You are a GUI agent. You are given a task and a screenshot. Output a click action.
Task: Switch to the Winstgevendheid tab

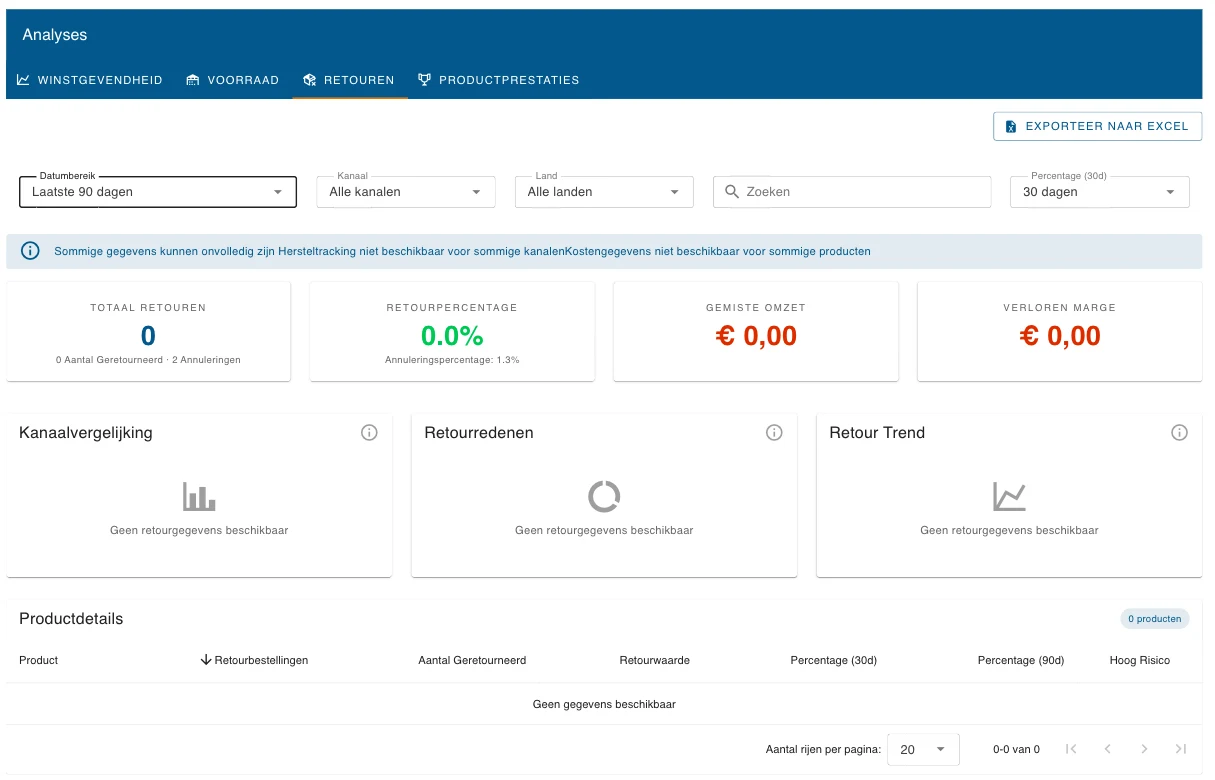pos(90,80)
